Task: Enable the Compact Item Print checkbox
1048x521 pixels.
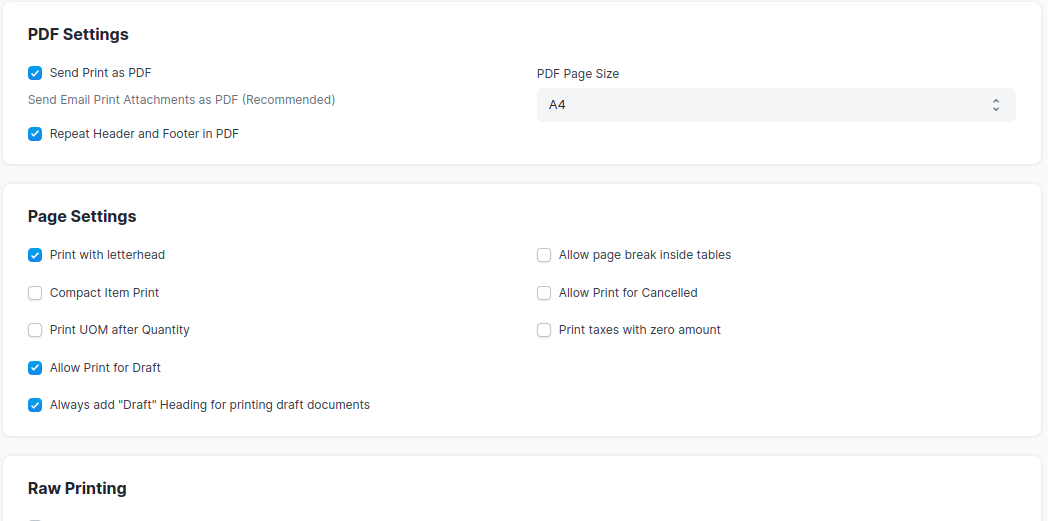Action: [x=35, y=293]
